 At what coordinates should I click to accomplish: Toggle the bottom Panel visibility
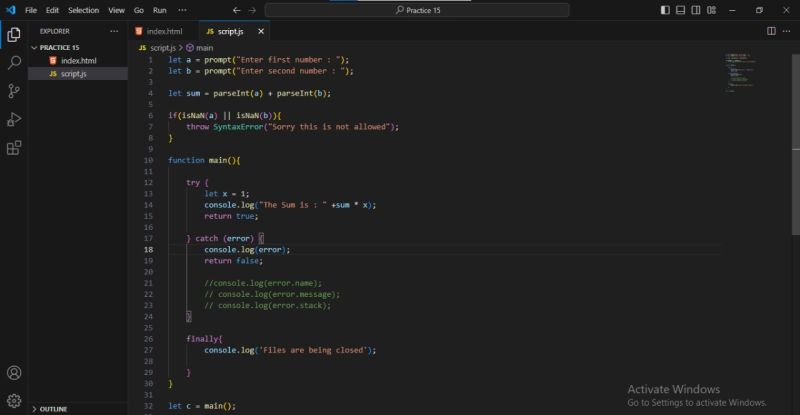[681, 10]
